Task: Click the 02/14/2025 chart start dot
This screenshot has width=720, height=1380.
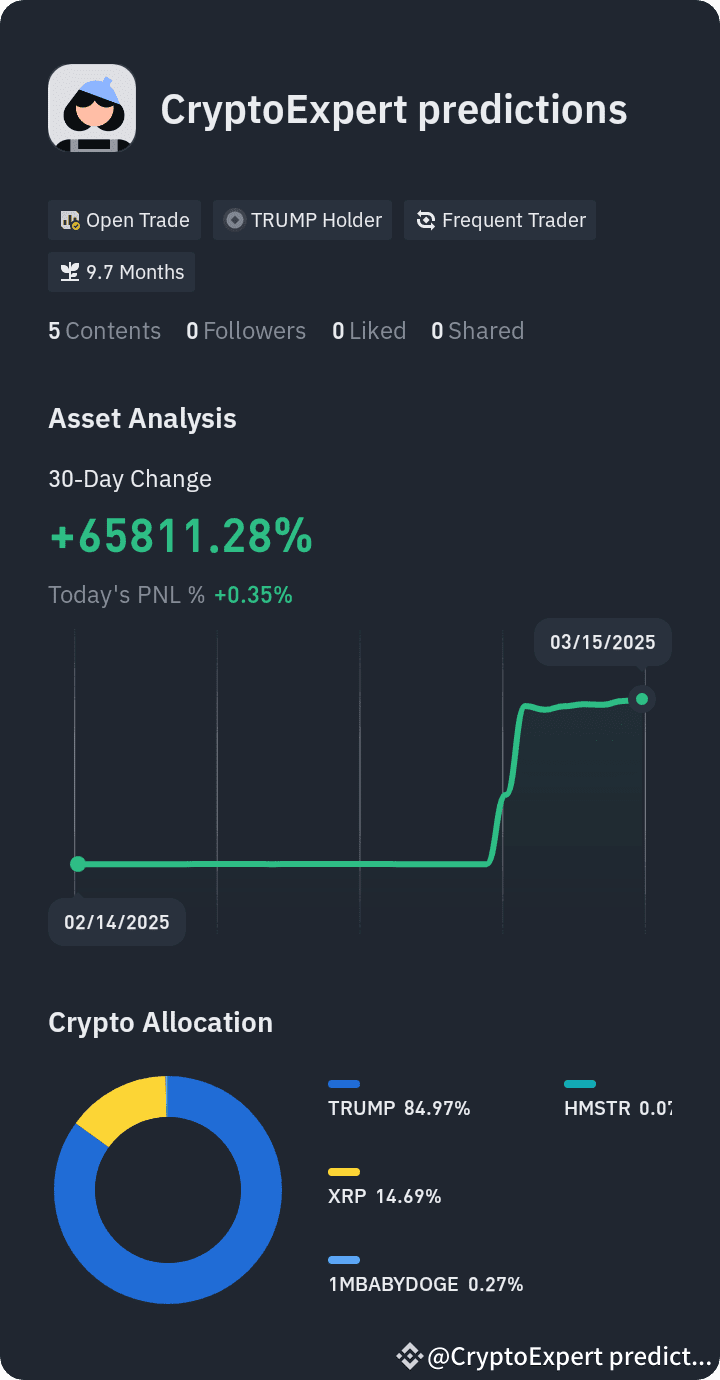Action: pyautogui.click(x=78, y=864)
